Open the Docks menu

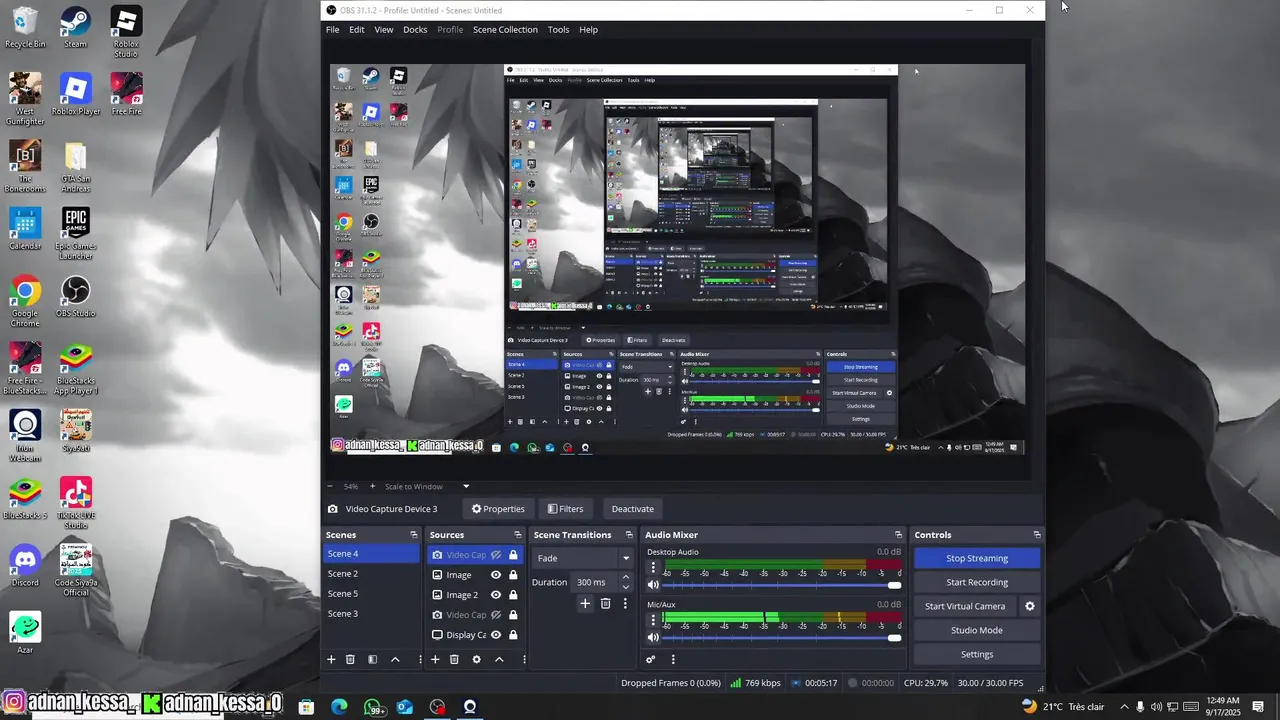click(415, 29)
